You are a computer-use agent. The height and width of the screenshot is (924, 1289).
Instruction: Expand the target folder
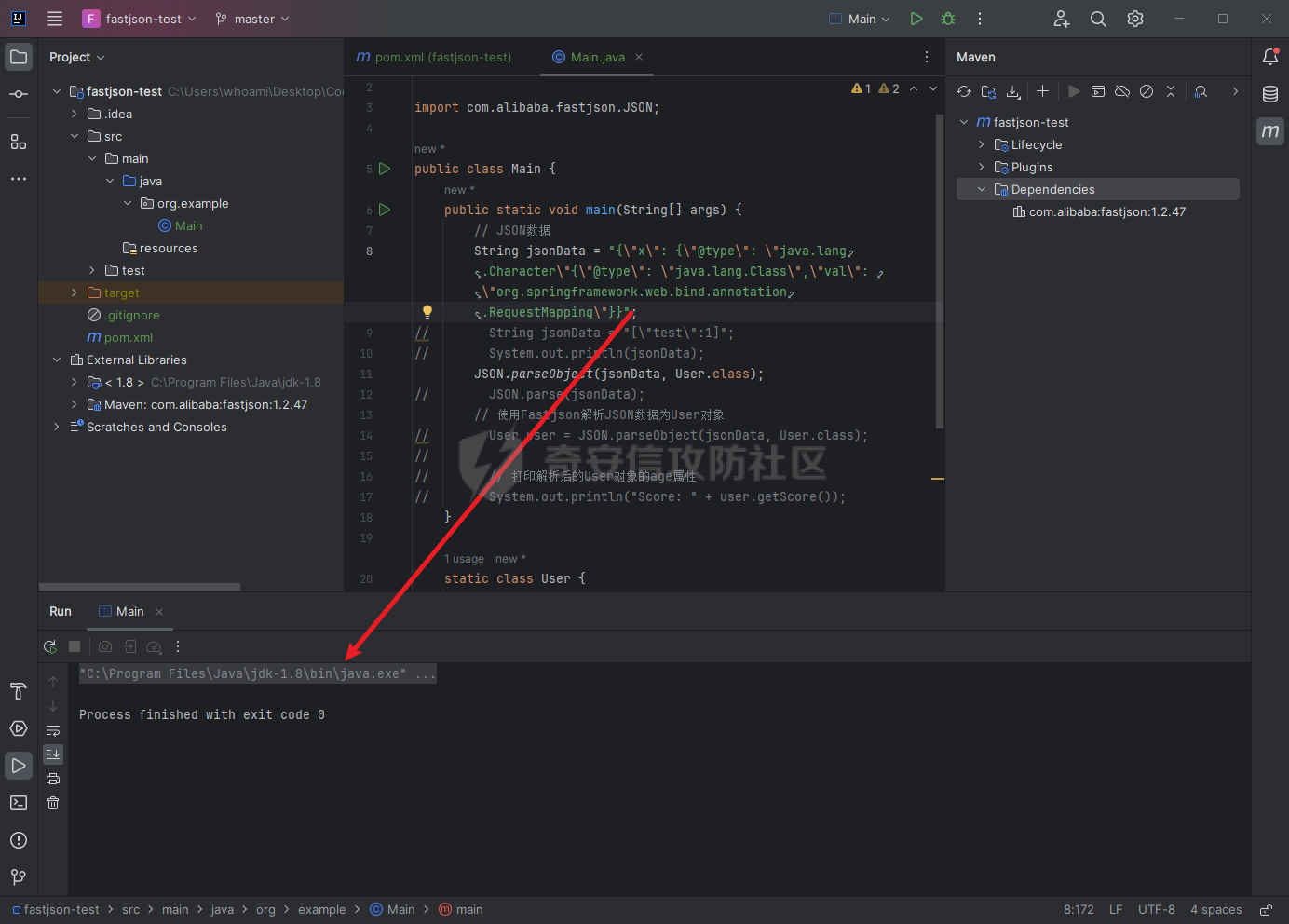[75, 292]
